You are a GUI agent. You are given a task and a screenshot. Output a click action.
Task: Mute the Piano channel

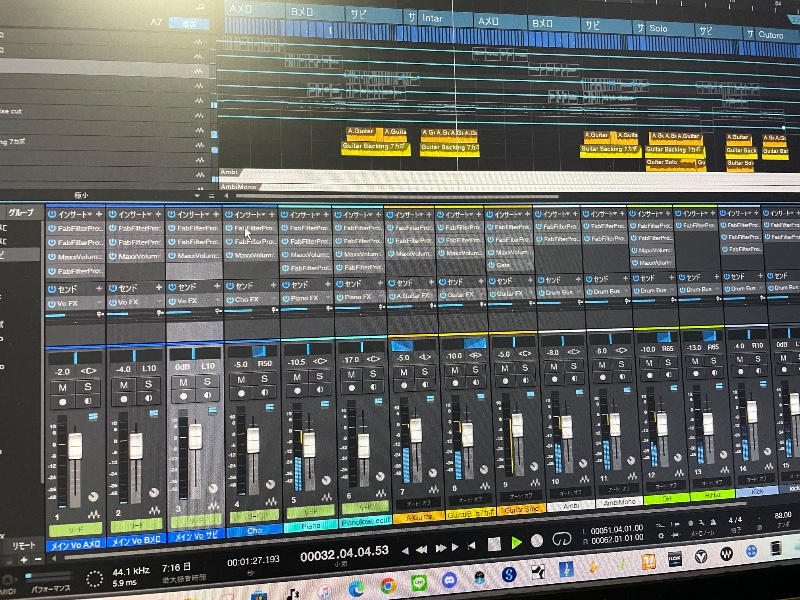[x=297, y=376]
